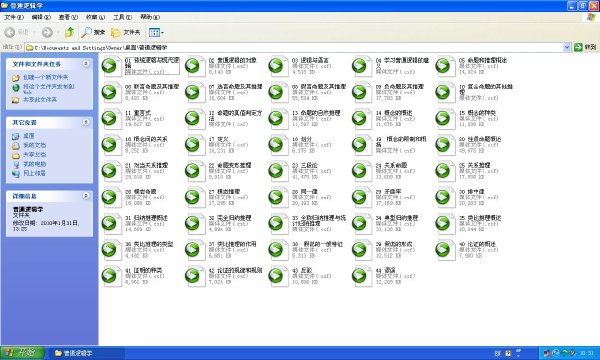The width and height of the screenshot is (600, 360).
Task: Click file name starting with 07
Action: click(x=235, y=87)
